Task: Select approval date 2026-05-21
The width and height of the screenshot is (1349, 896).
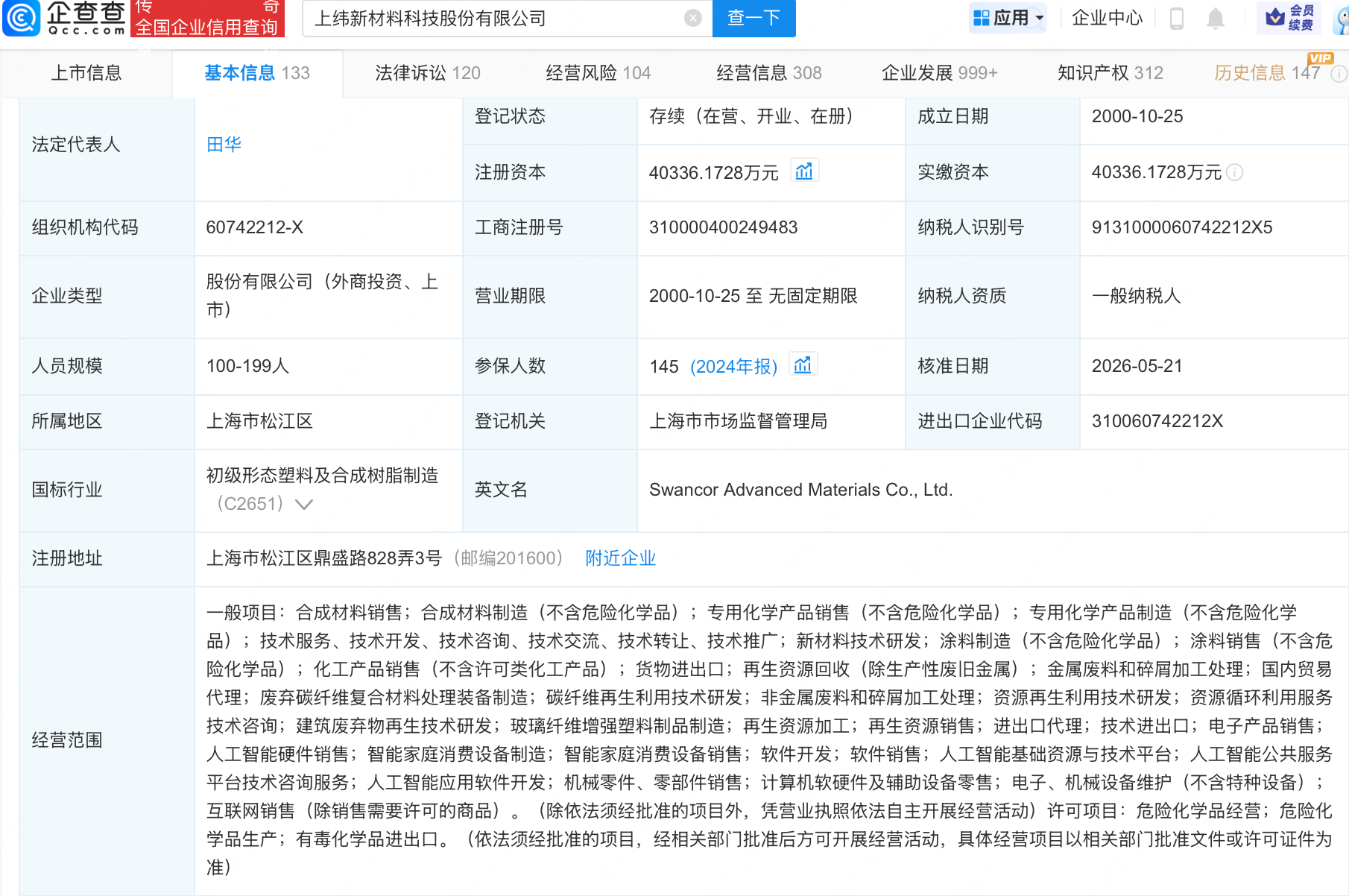Action: [1137, 366]
